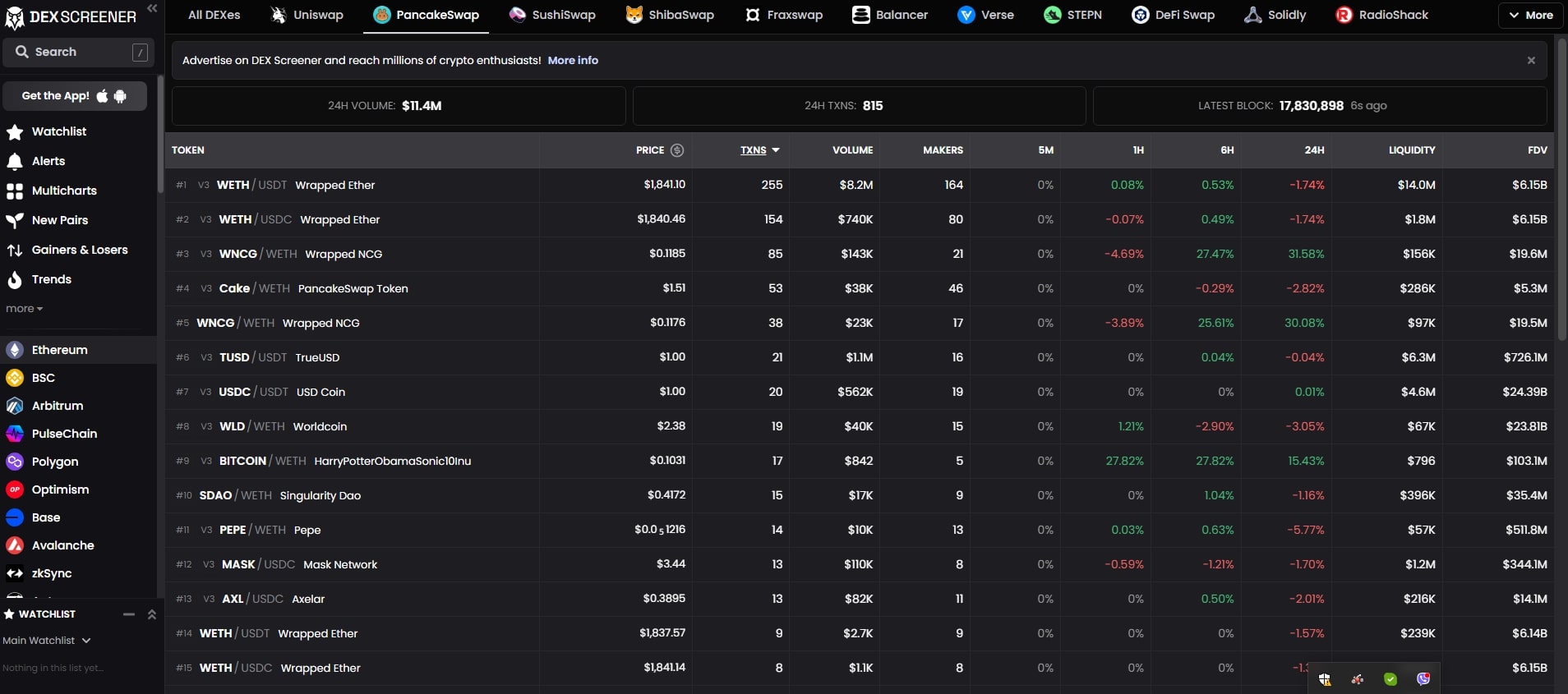This screenshot has height=694, width=1568.
Task: Open WLD/WETH Worldcoin row
Action: (860, 426)
